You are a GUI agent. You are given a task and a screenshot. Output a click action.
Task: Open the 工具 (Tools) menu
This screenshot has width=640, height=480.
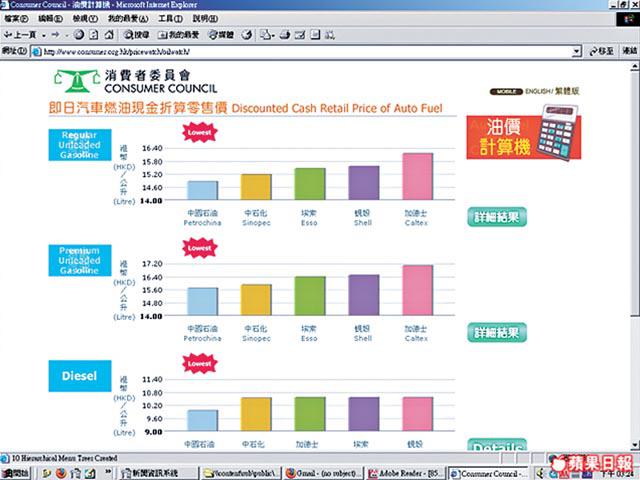pos(170,19)
